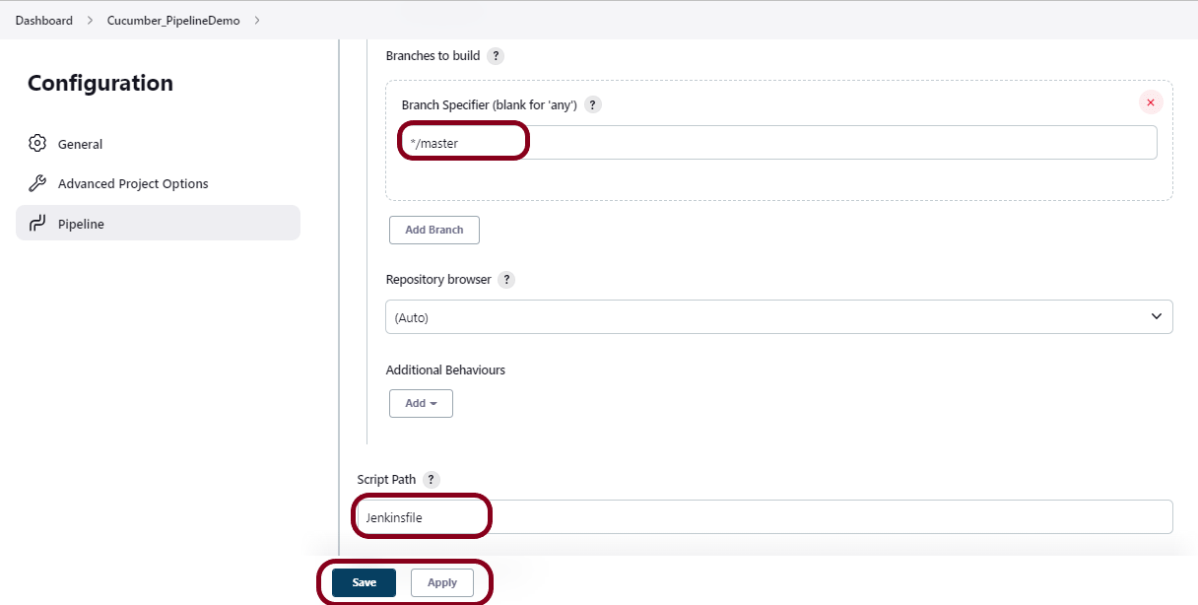Delete branch with the red X button
The height and width of the screenshot is (605, 1198).
(1150, 102)
